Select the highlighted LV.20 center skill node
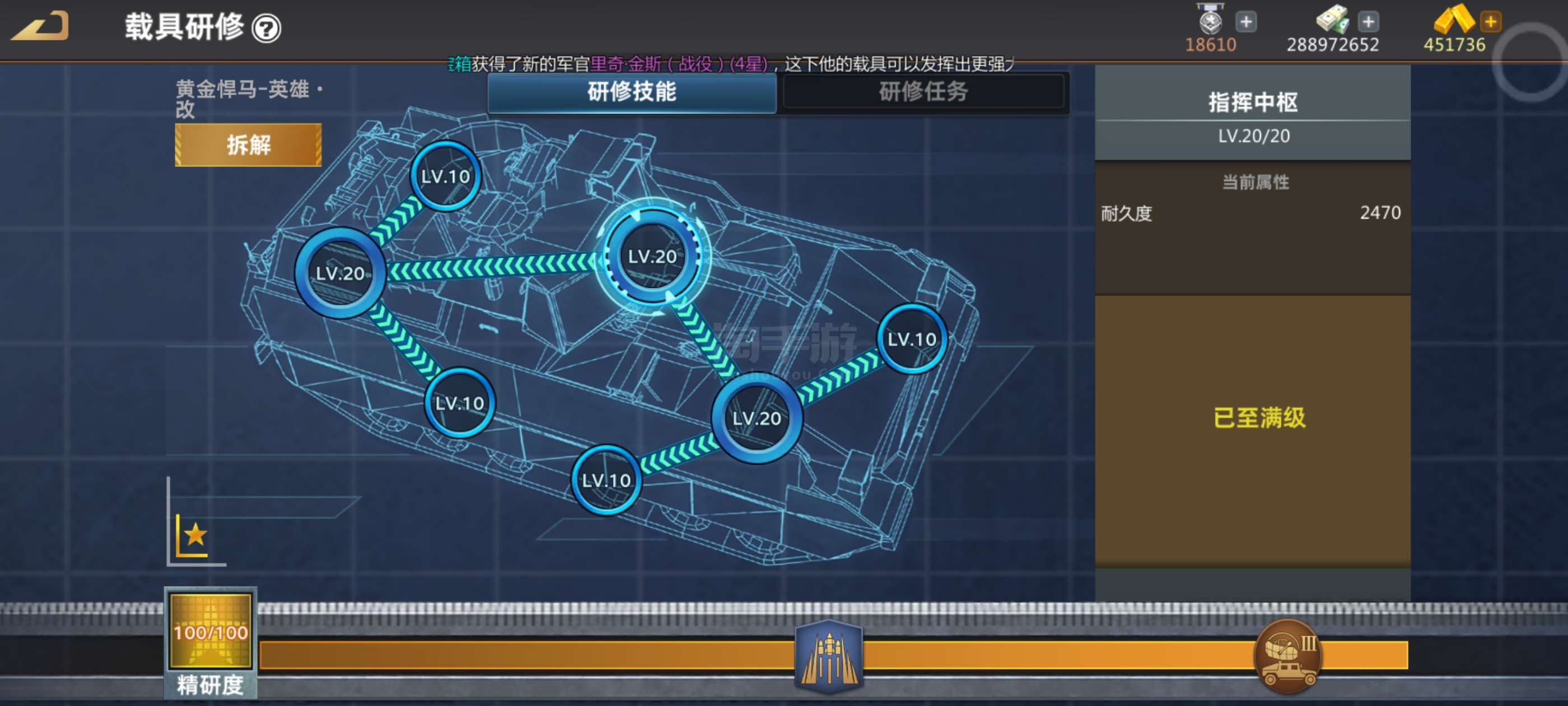The width and height of the screenshot is (1568, 706). [652, 256]
